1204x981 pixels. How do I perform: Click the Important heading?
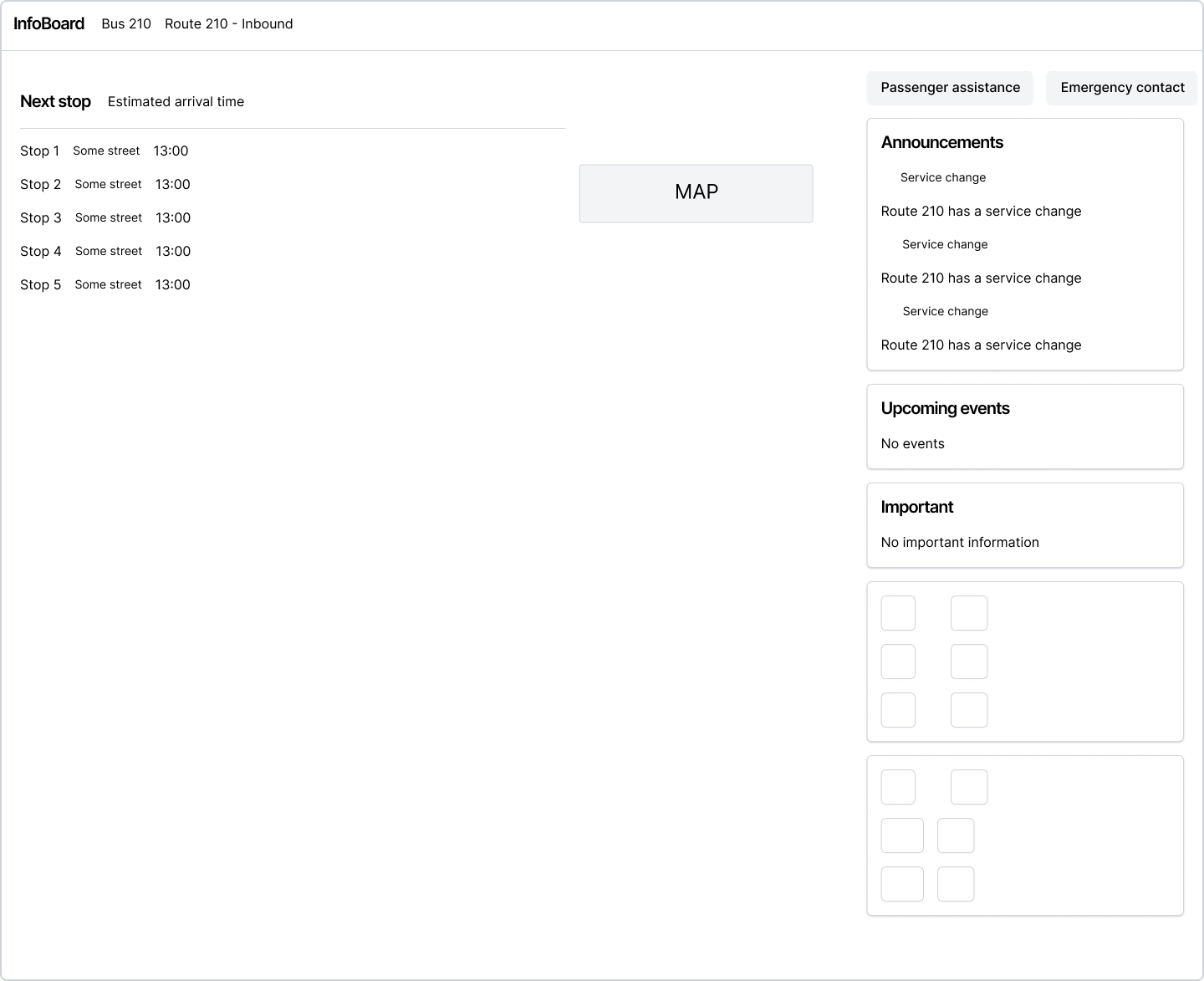(916, 507)
